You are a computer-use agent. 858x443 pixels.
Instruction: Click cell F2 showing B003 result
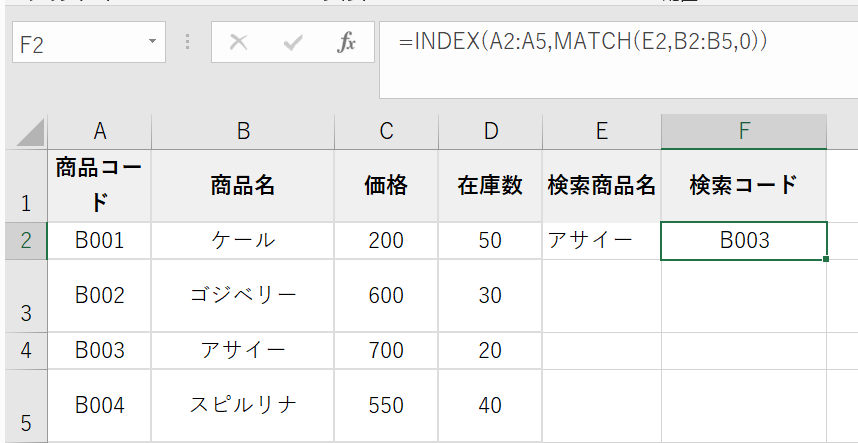743,241
